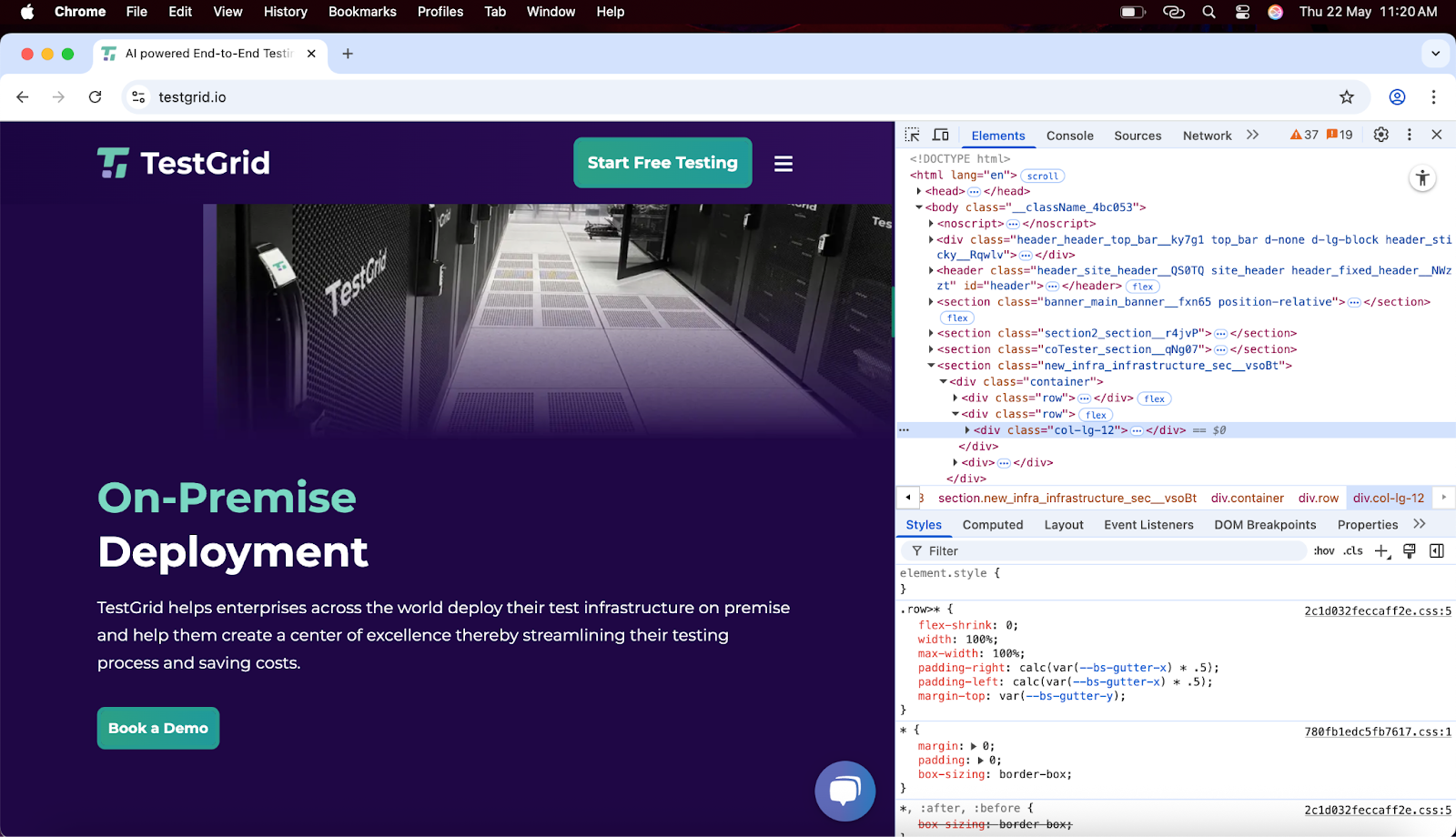Show more styles pane tabs
The width and height of the screenshot is (1456, 837).
[1420, 525]
